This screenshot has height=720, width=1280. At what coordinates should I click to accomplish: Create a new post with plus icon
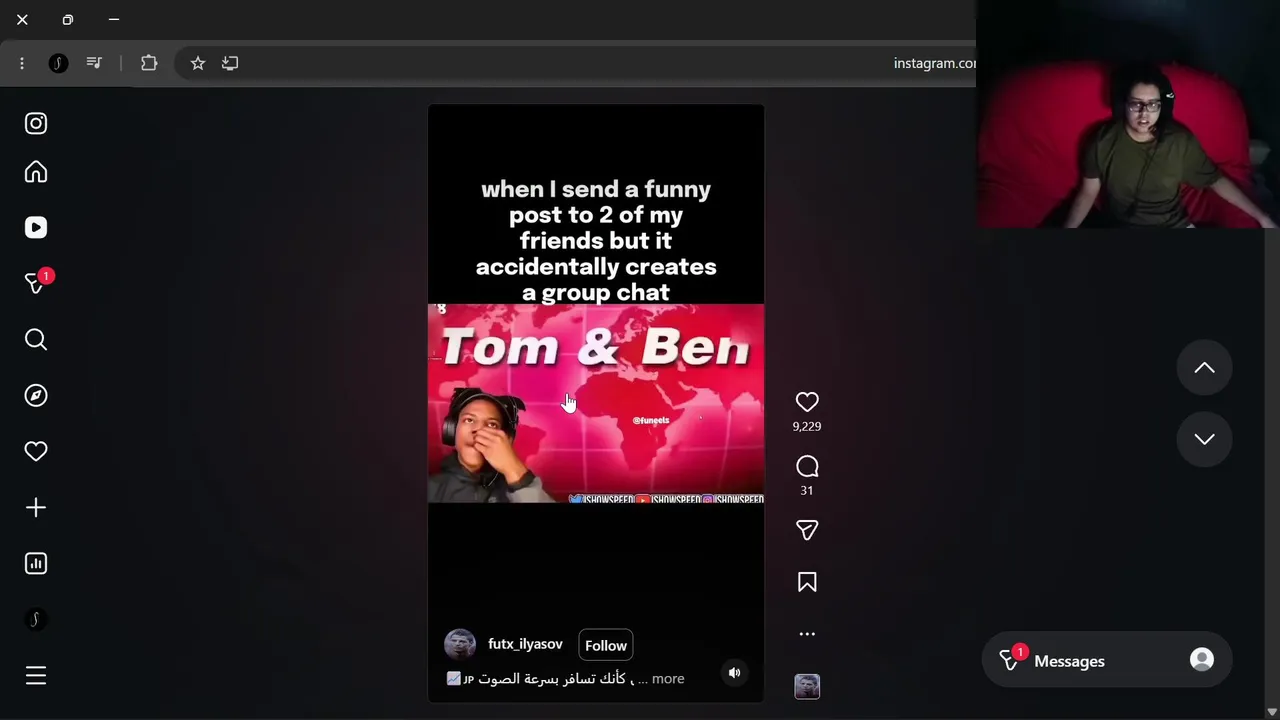pyautogui.click(x=36, y=508)
